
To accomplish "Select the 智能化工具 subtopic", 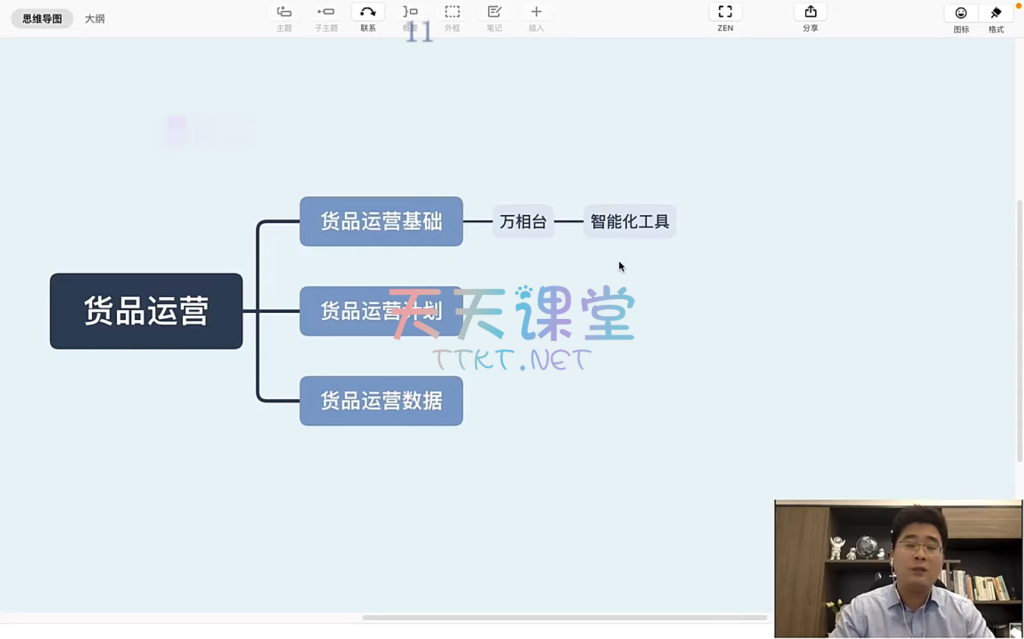I will coord(630,222).
